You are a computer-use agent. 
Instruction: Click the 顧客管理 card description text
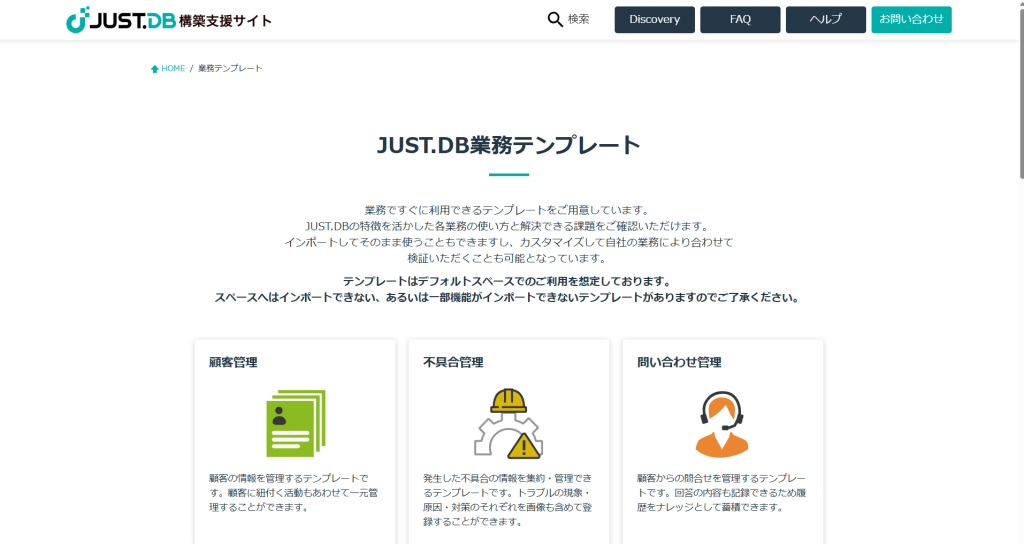(294, 492)
